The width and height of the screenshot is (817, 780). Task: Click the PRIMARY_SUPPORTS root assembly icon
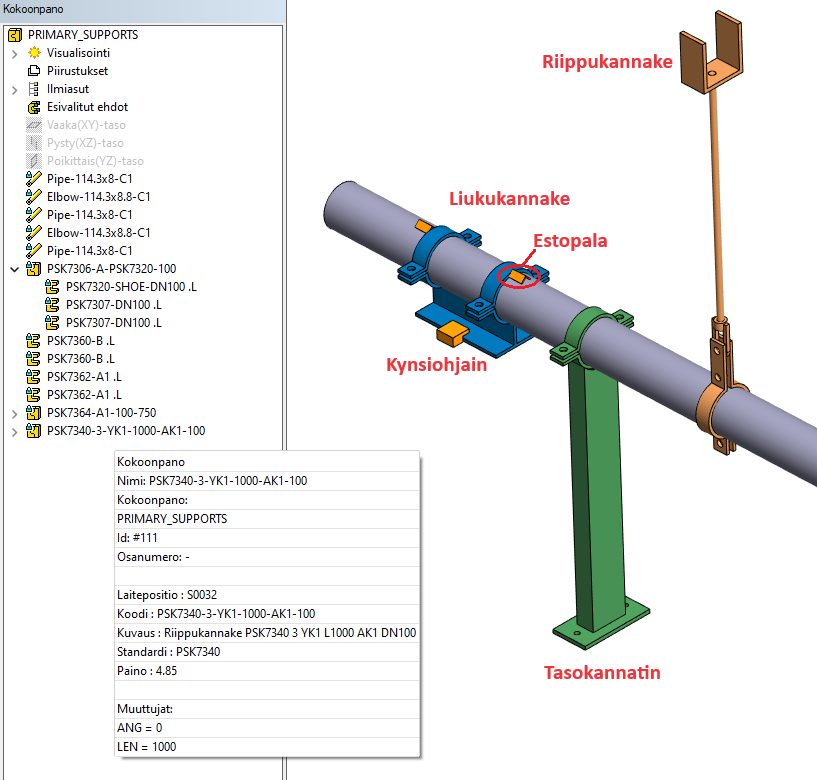click(15, 35)
